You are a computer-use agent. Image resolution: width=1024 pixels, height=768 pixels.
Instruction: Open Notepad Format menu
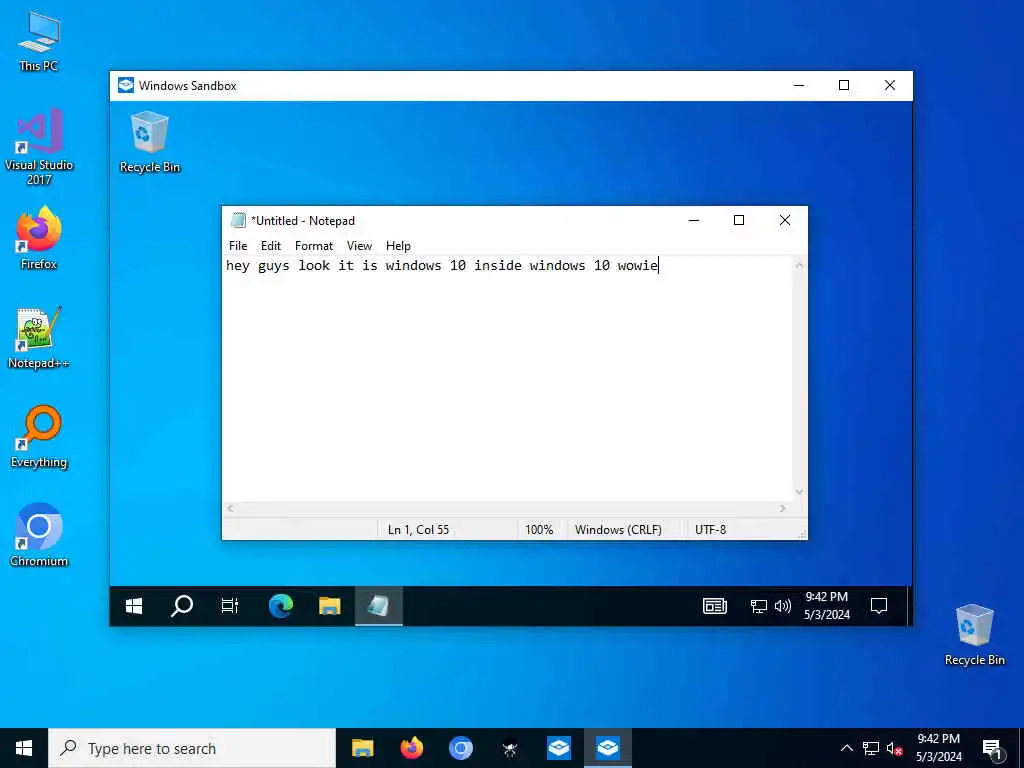pos(313,246)
